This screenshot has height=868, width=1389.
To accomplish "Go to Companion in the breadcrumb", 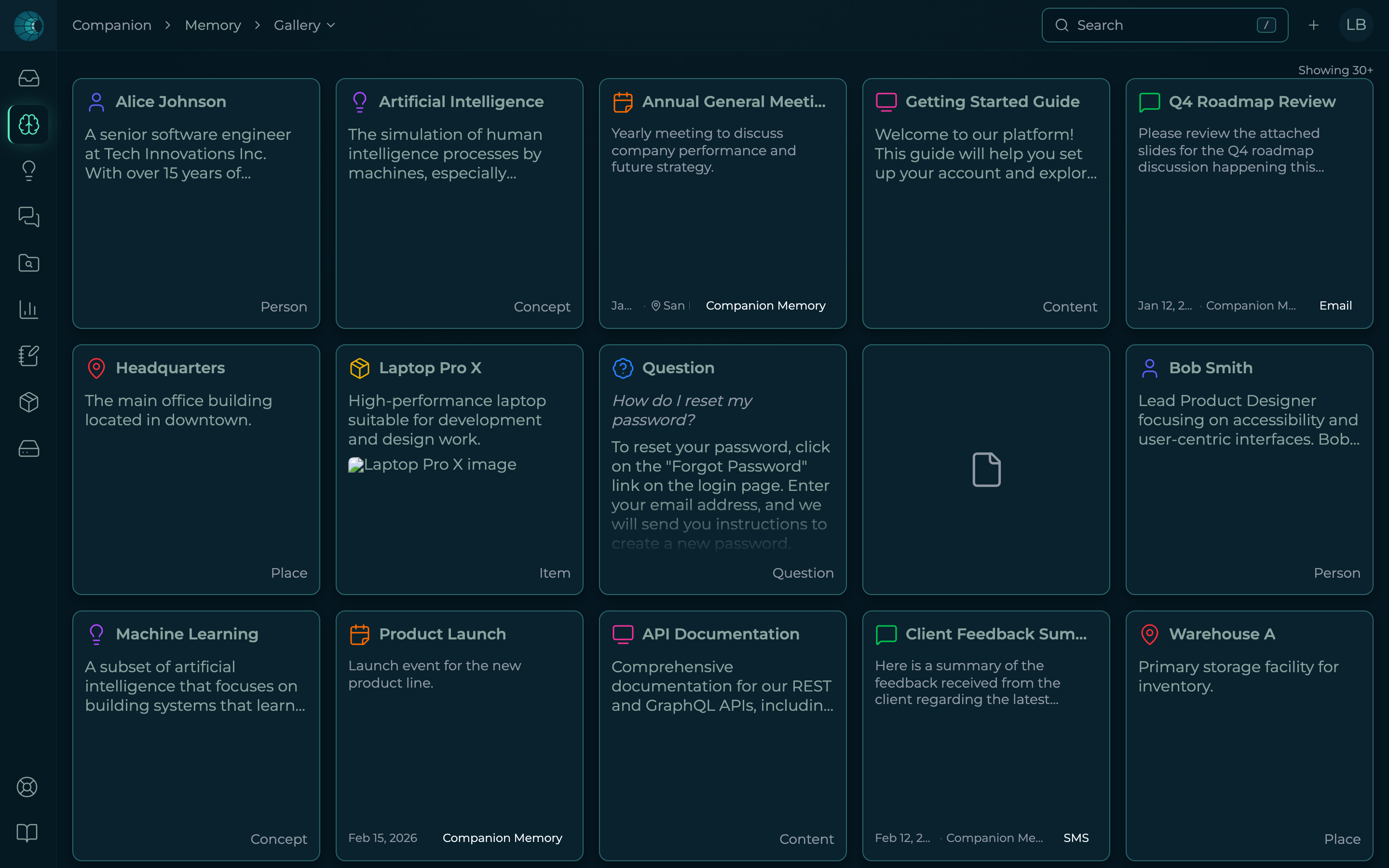I will pyautogui.click(x=112, y=25).
